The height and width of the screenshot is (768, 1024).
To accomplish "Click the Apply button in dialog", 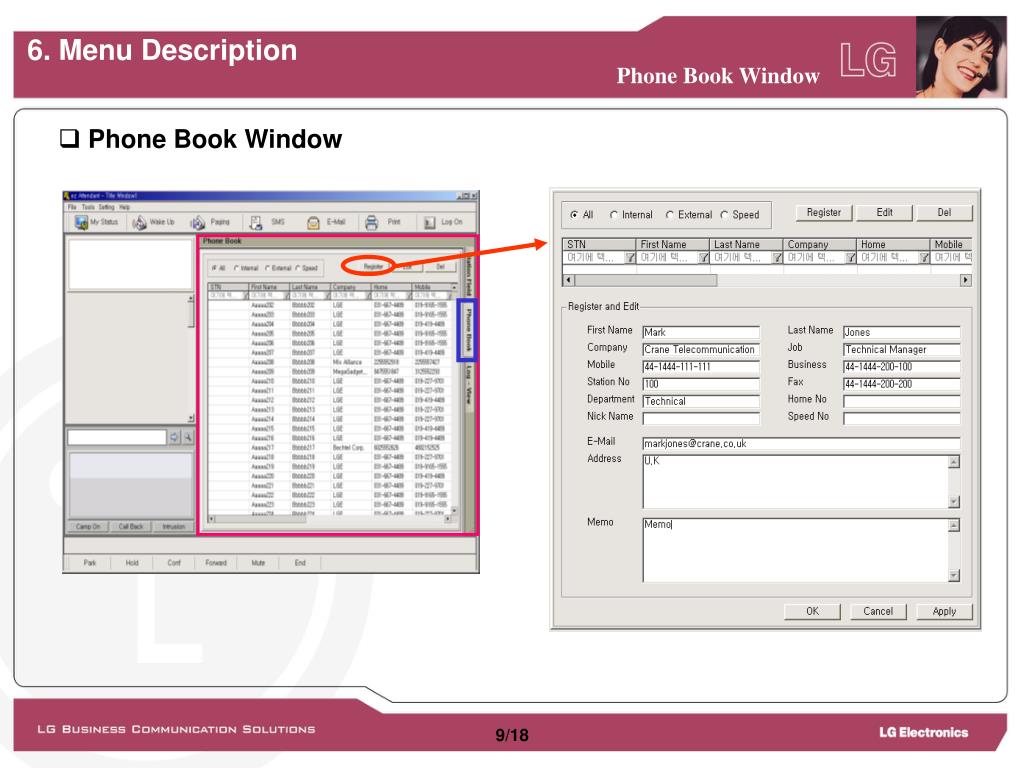I will pos(944,611).
